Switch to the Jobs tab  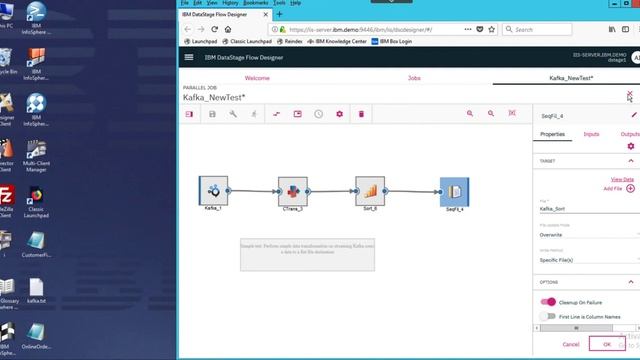click(x=414, y=78)
